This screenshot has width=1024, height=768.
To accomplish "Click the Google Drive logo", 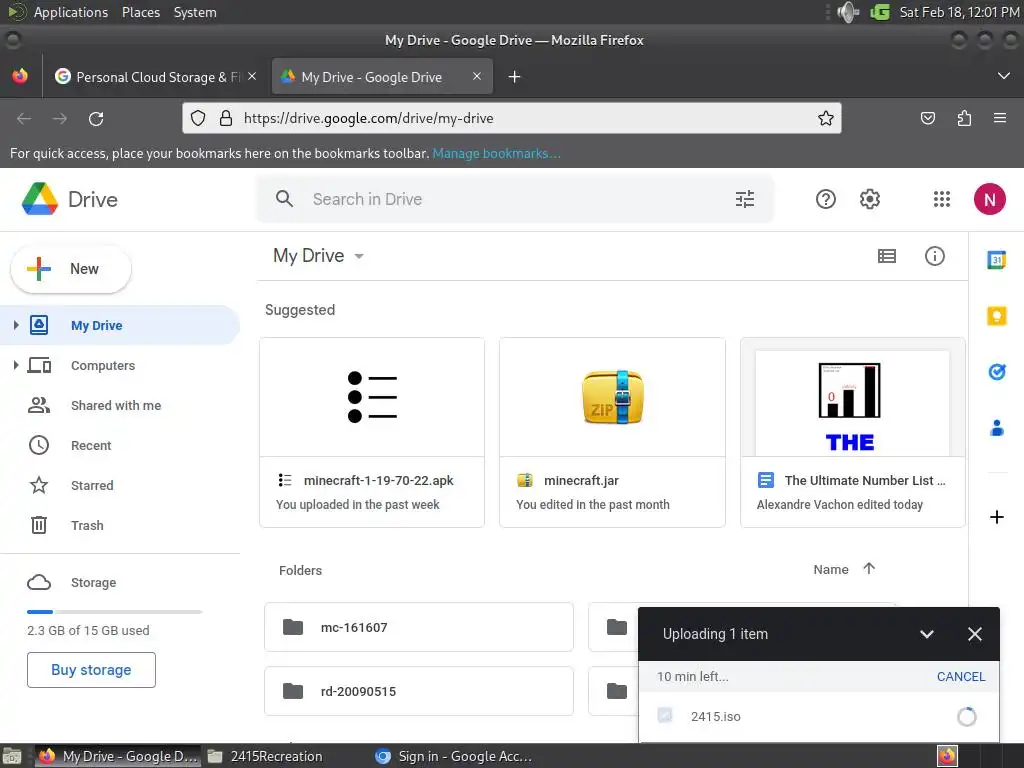I will [x=69, y=199].
